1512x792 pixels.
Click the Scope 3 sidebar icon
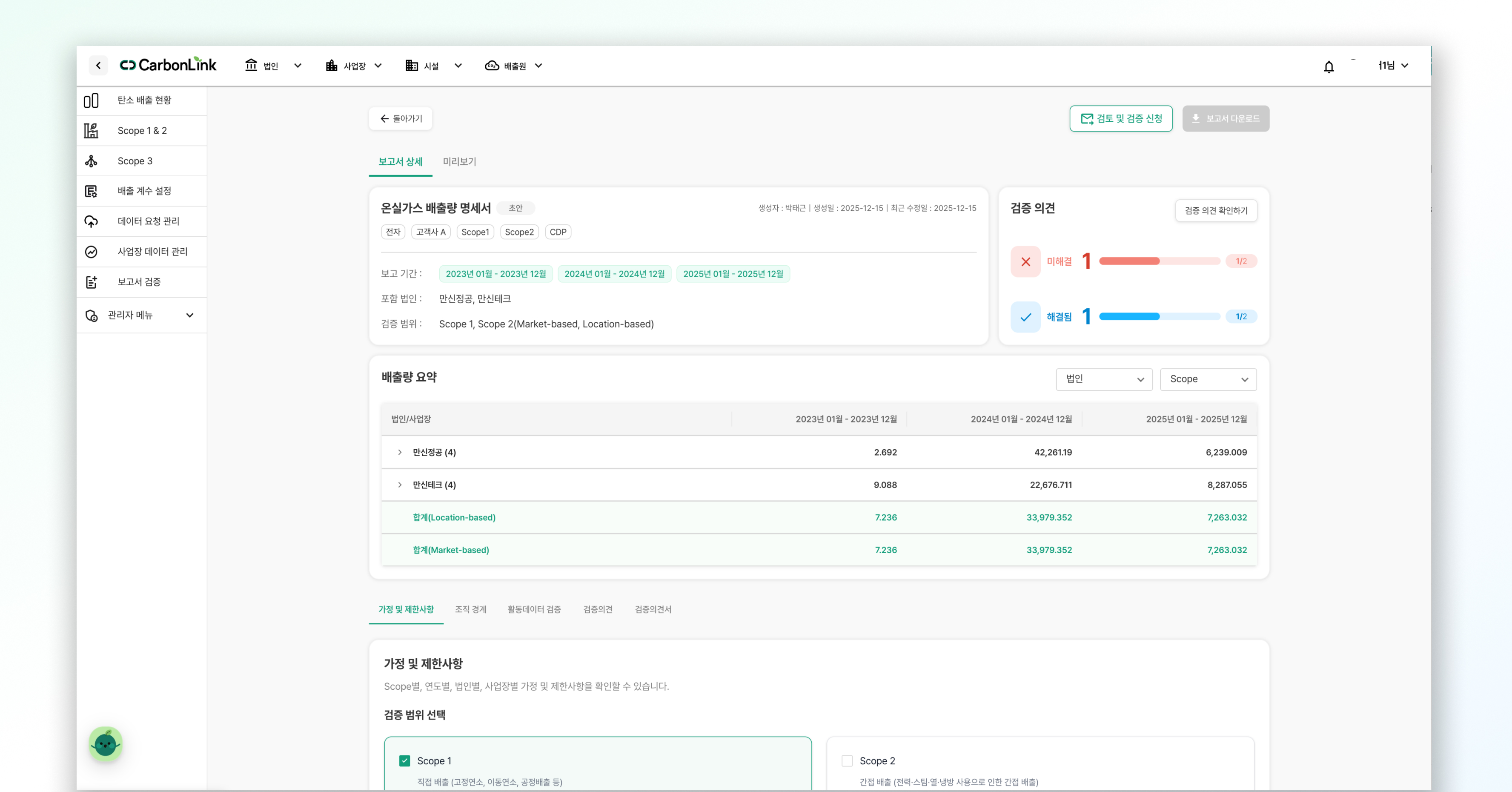91,161
